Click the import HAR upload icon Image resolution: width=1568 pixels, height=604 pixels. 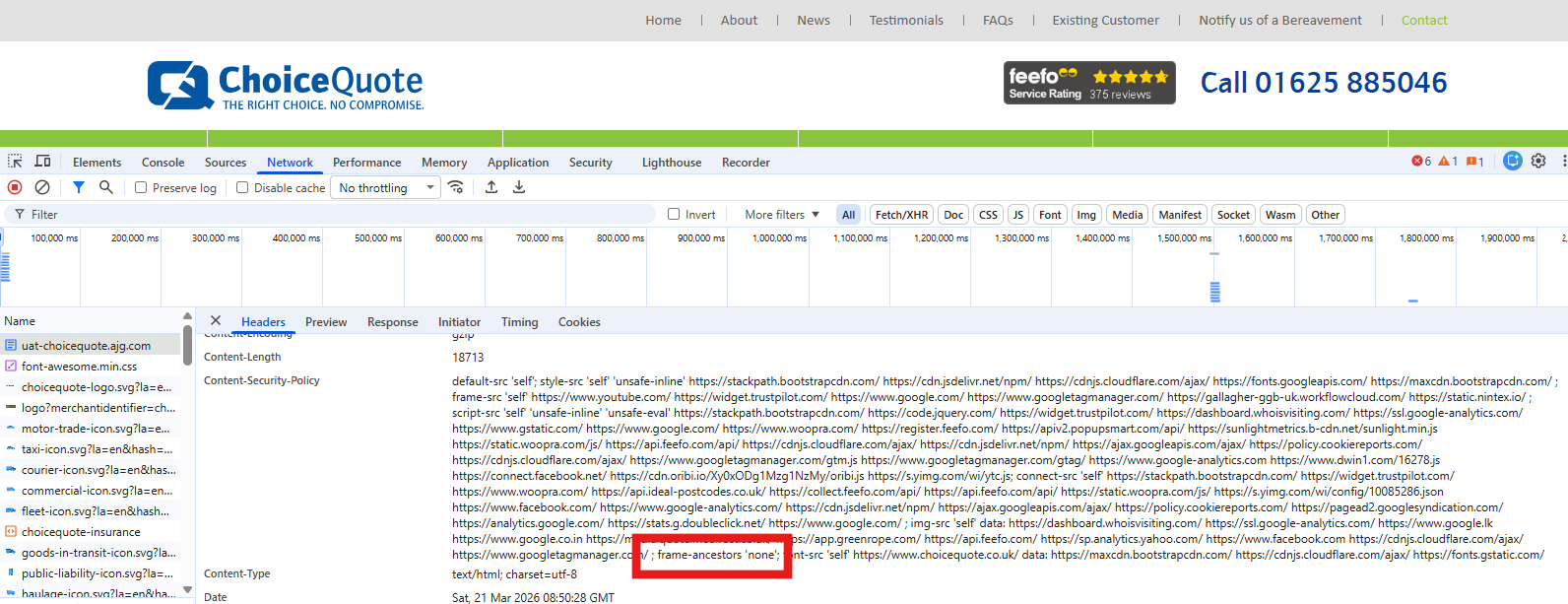[491, 187]
